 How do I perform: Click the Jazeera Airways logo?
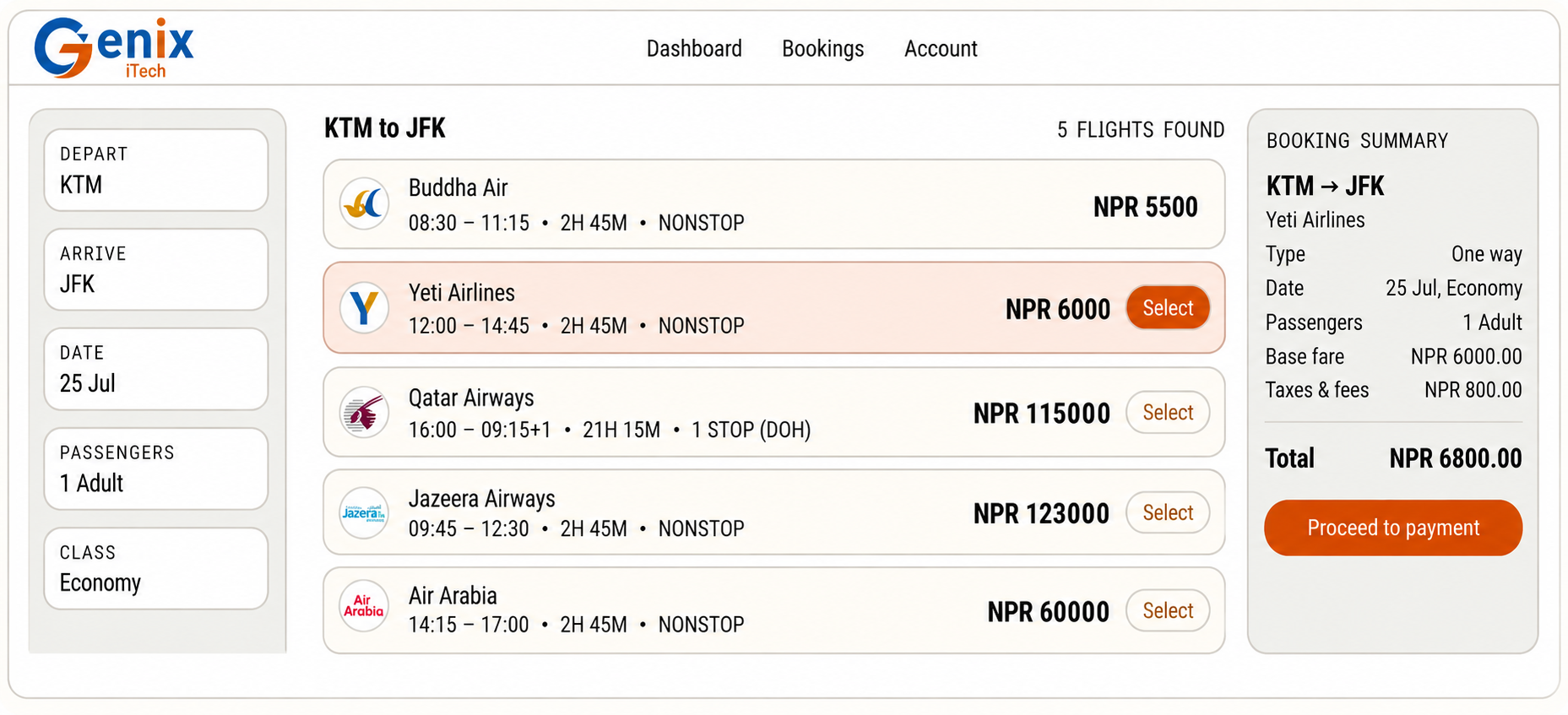364,512
